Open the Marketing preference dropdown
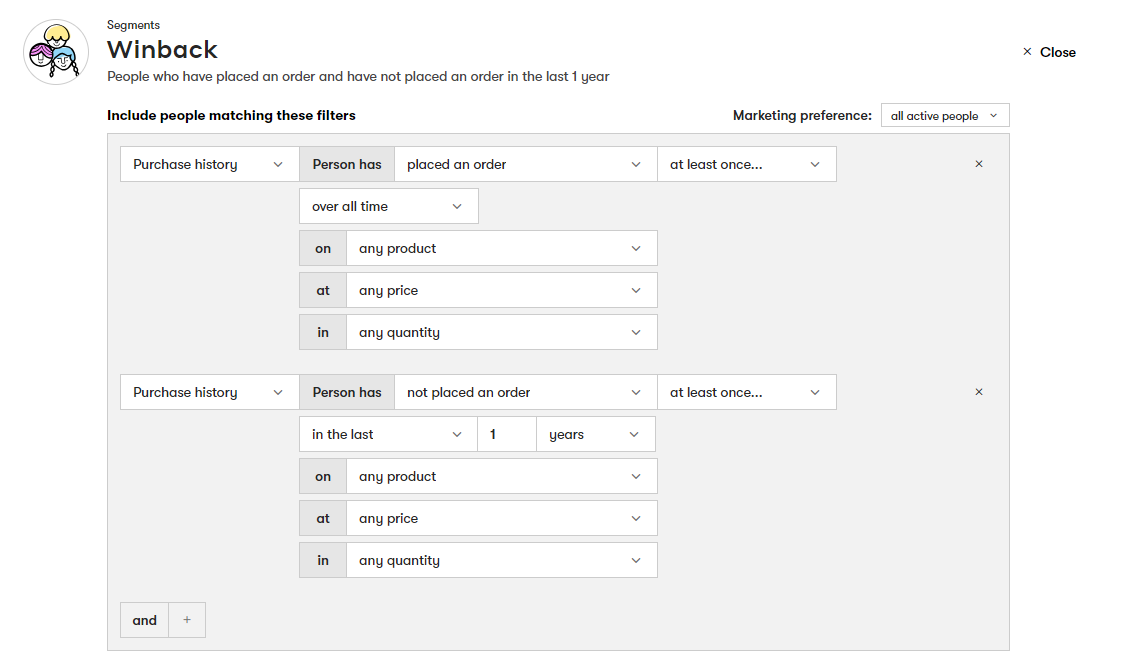 944,116
